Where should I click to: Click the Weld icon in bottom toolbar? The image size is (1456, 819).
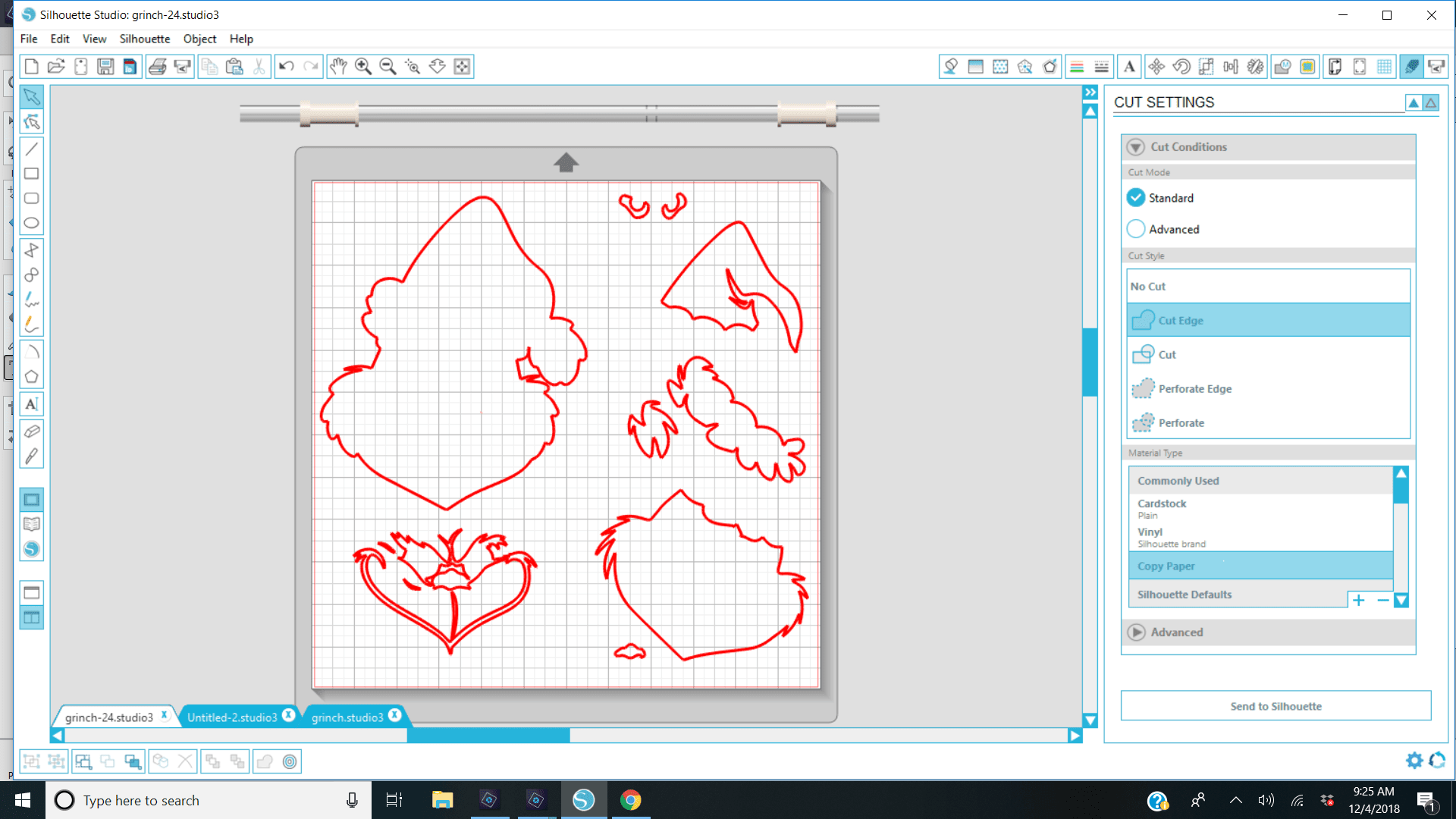coord(265,761)
